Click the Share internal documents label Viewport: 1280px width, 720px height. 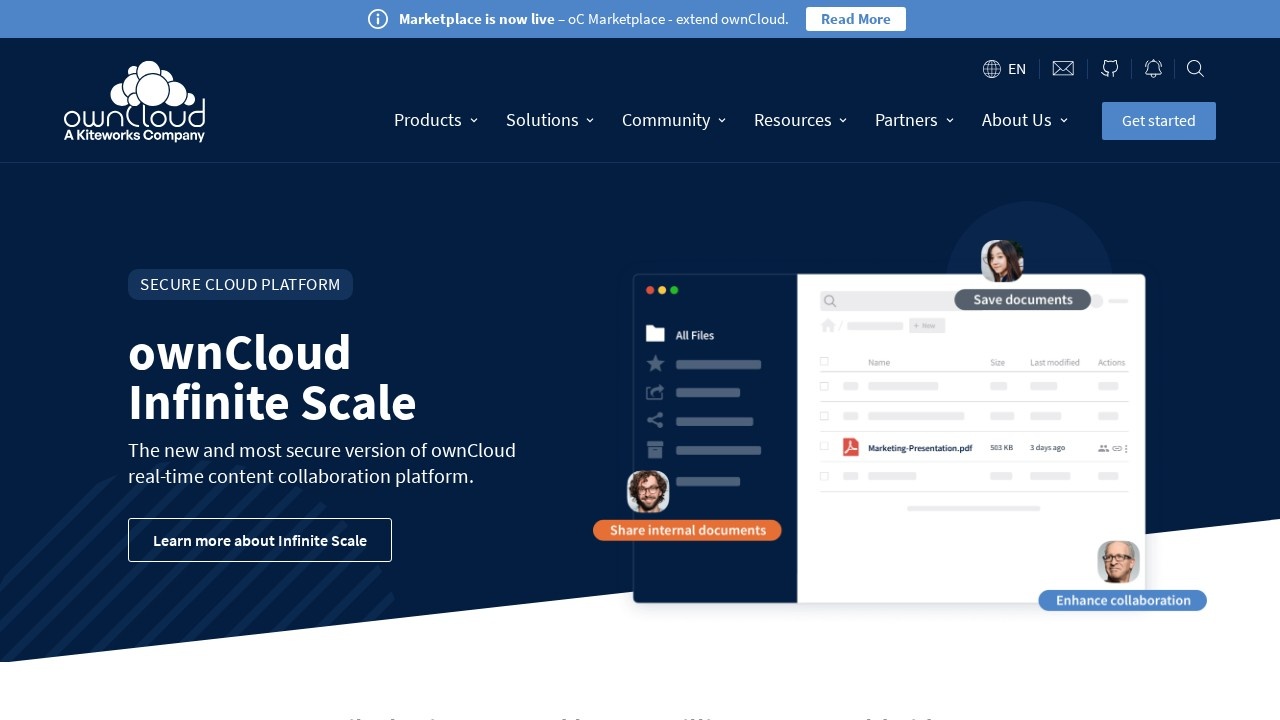(x=687, y=530)
